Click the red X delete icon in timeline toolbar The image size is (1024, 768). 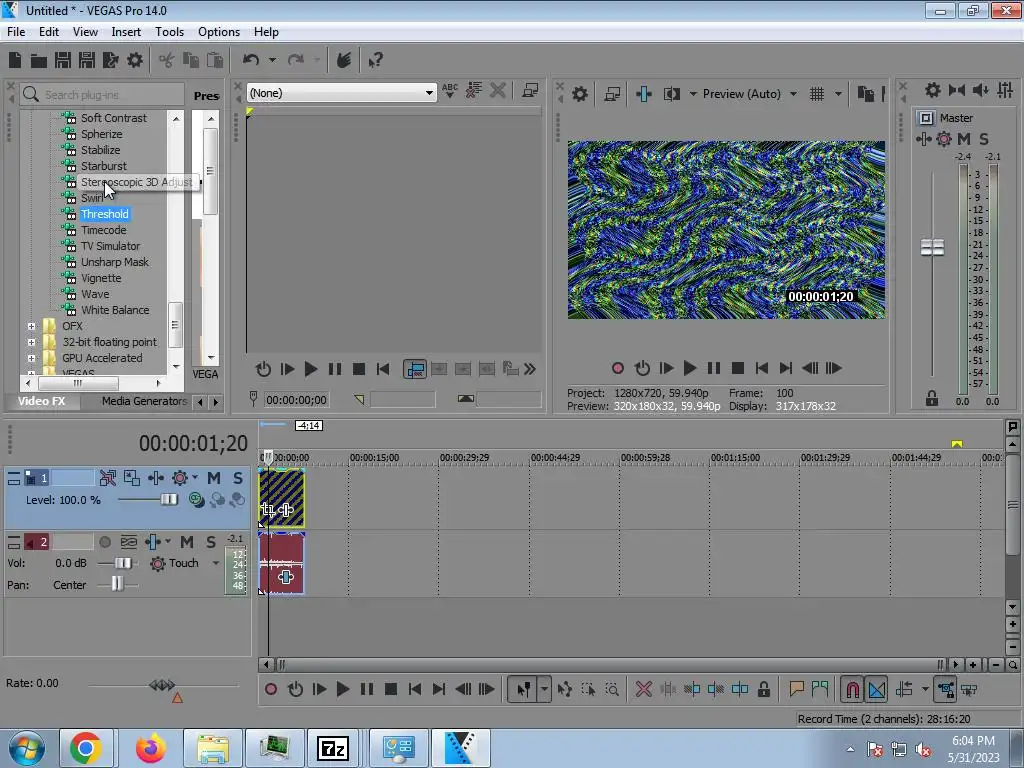(643, 689)
